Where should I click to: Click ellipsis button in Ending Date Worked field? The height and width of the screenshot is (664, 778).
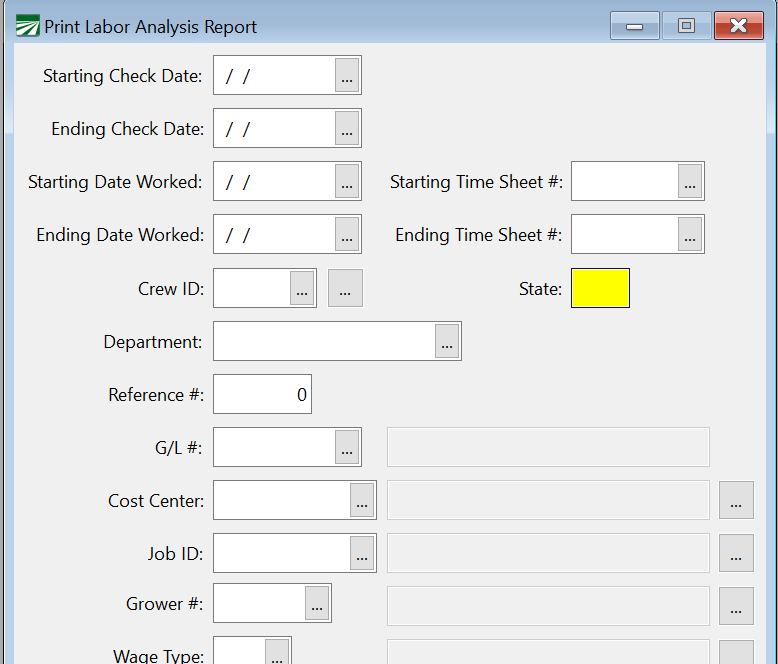(x=347, y=235)
